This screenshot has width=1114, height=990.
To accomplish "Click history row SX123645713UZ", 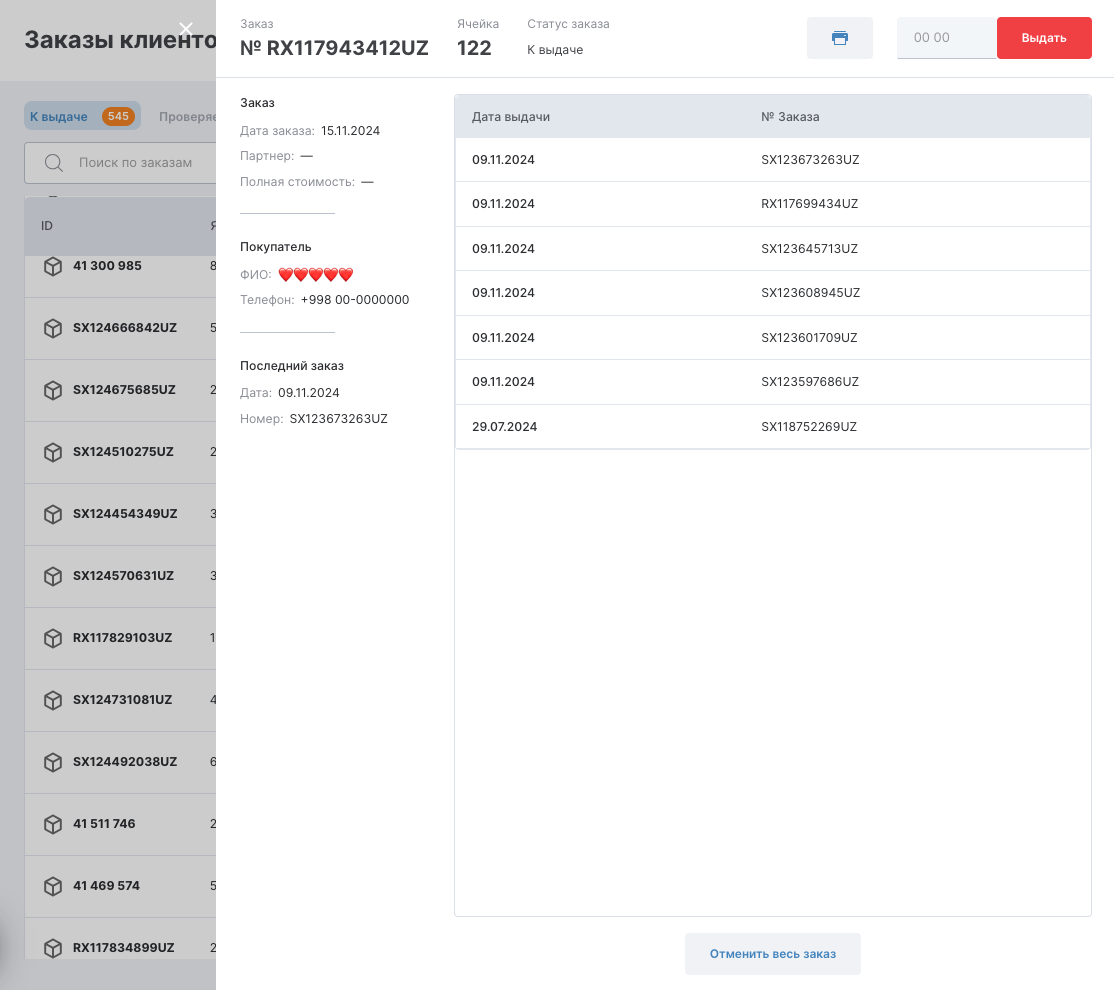I will 772,249.
